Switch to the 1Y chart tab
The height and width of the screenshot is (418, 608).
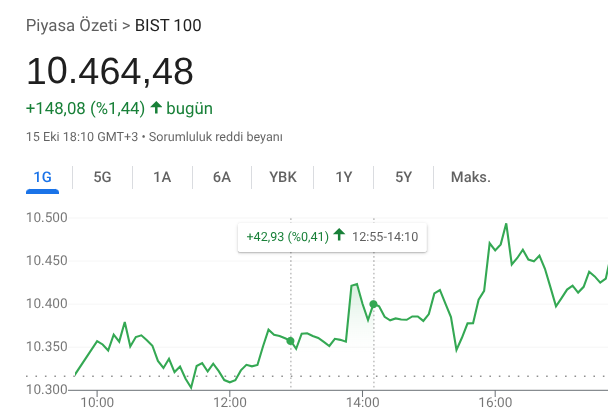click(x=344, y=178)
